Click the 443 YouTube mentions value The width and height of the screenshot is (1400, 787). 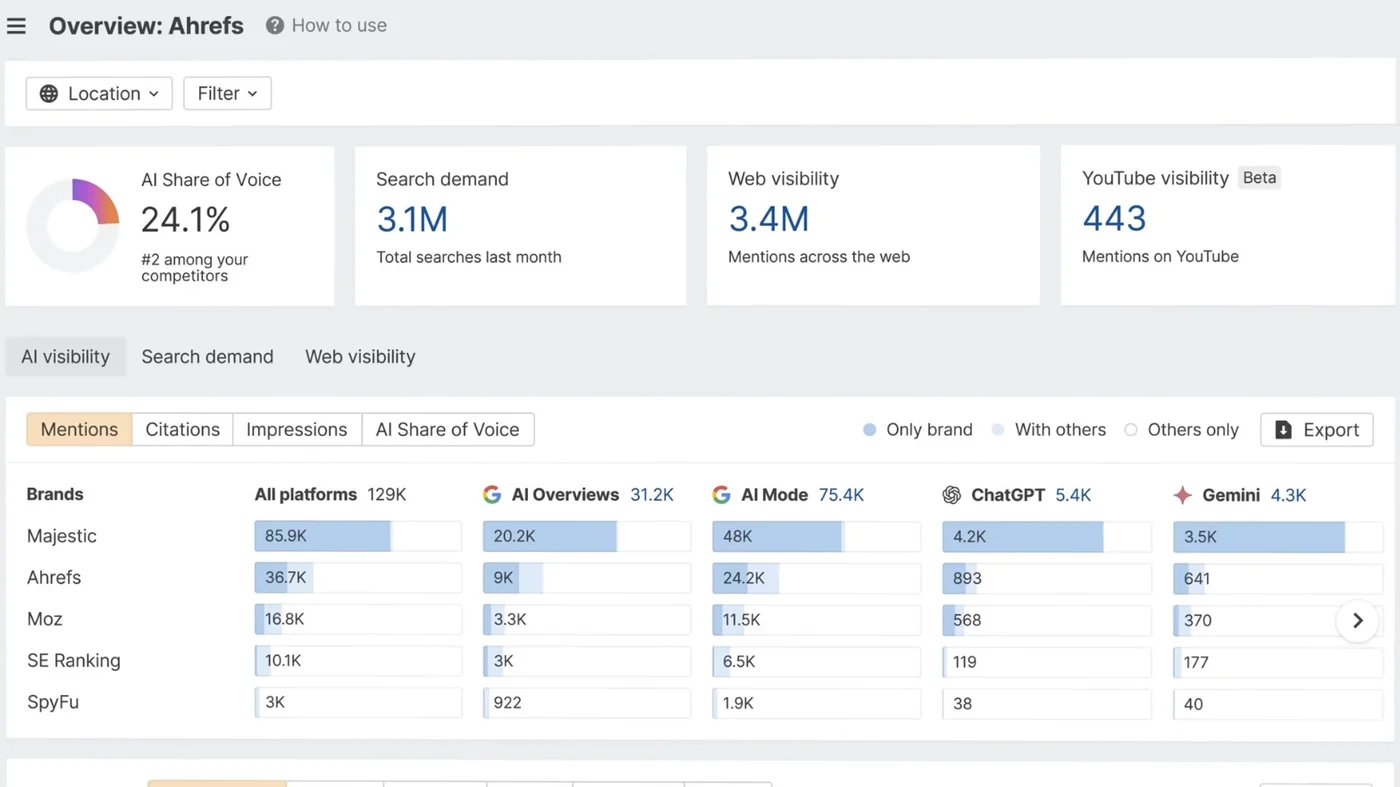(x=1114, y=218)
